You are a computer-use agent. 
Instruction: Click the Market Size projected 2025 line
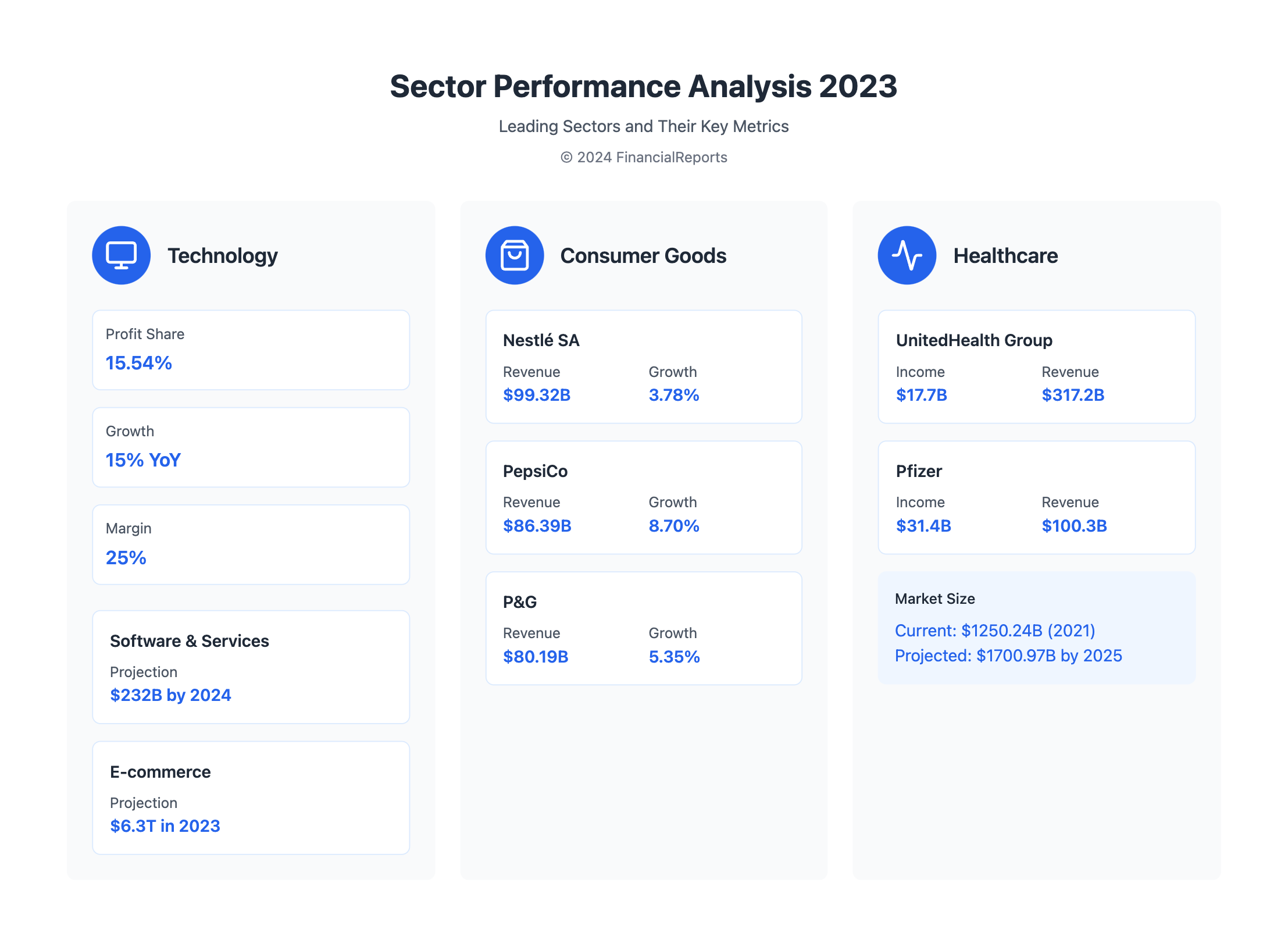point(1008,656)
